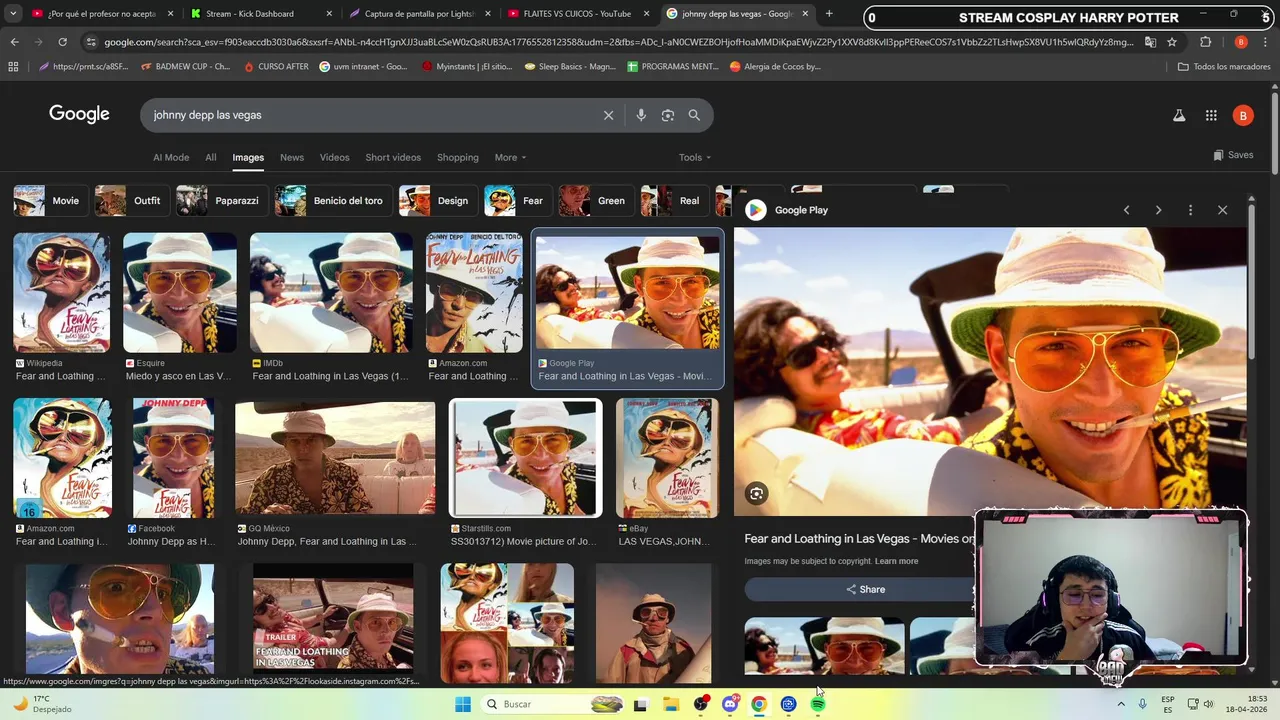Image resolution: width=1280 pixels, height=720 pixels.
Task: Expand the Tools dropdown
Action: coord(695,157)
